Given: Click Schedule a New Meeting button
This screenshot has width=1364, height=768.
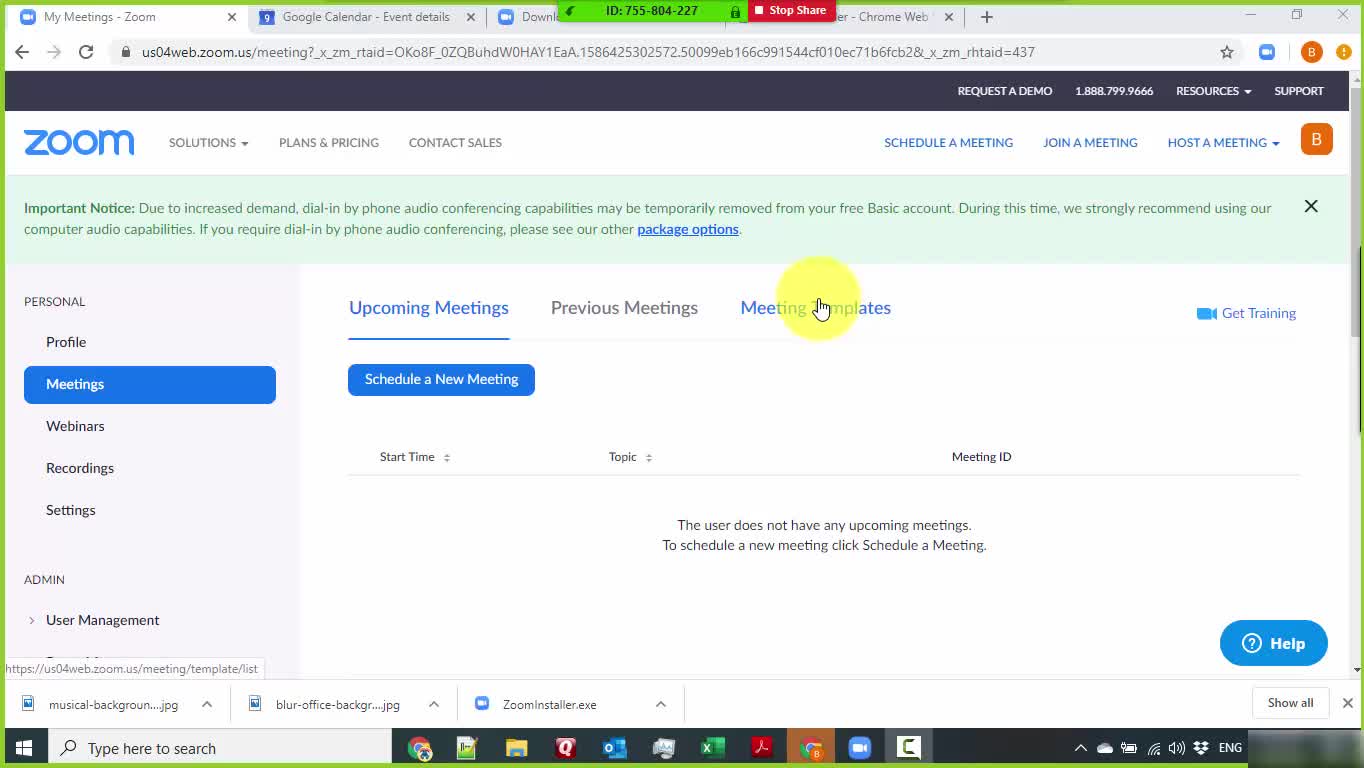Looking at the screenshot, I should coord(441,380).
